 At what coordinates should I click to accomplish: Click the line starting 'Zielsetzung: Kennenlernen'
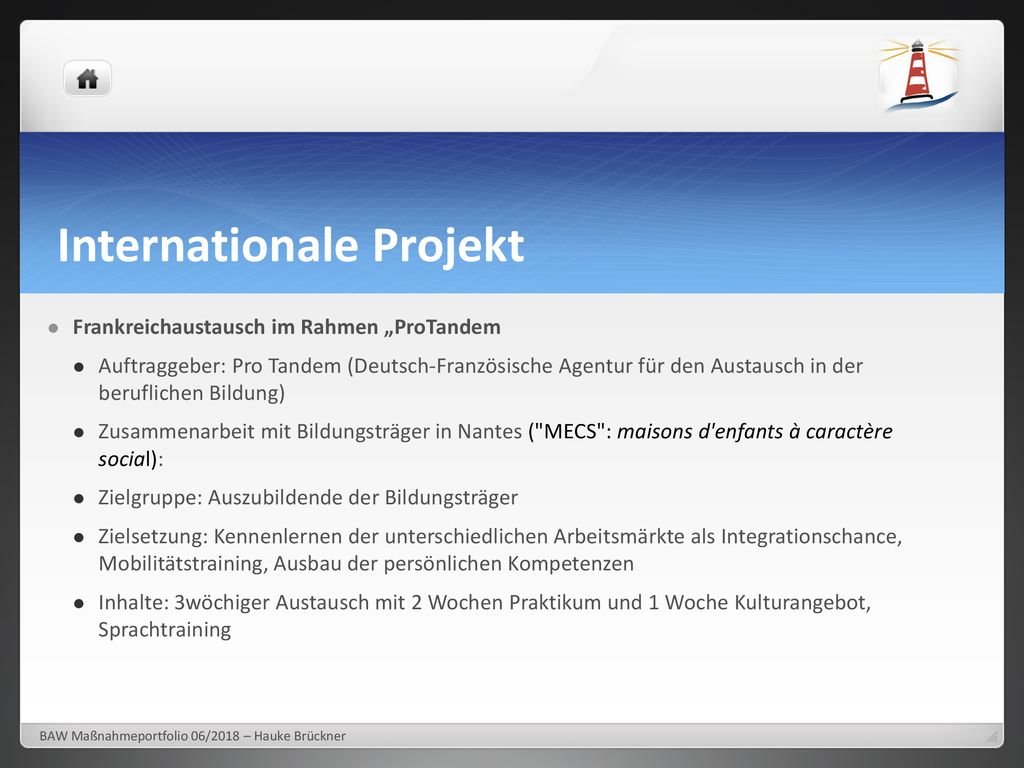click(x=500, y=536)
